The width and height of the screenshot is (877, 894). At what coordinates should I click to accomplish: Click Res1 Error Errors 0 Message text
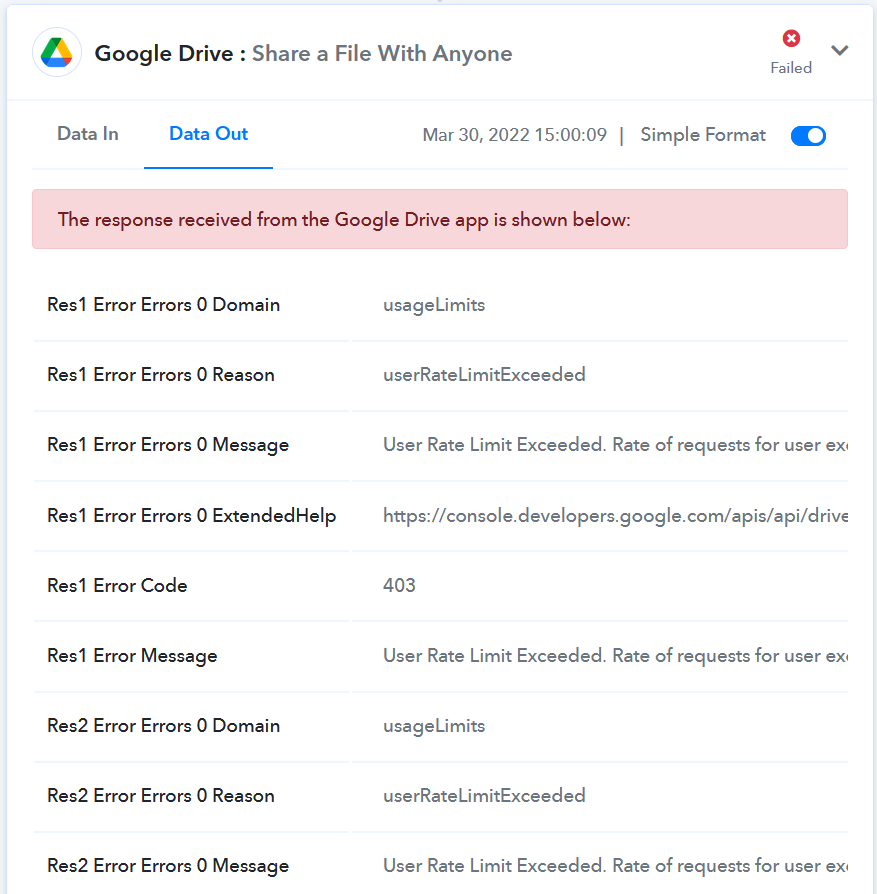click(168, 445)
